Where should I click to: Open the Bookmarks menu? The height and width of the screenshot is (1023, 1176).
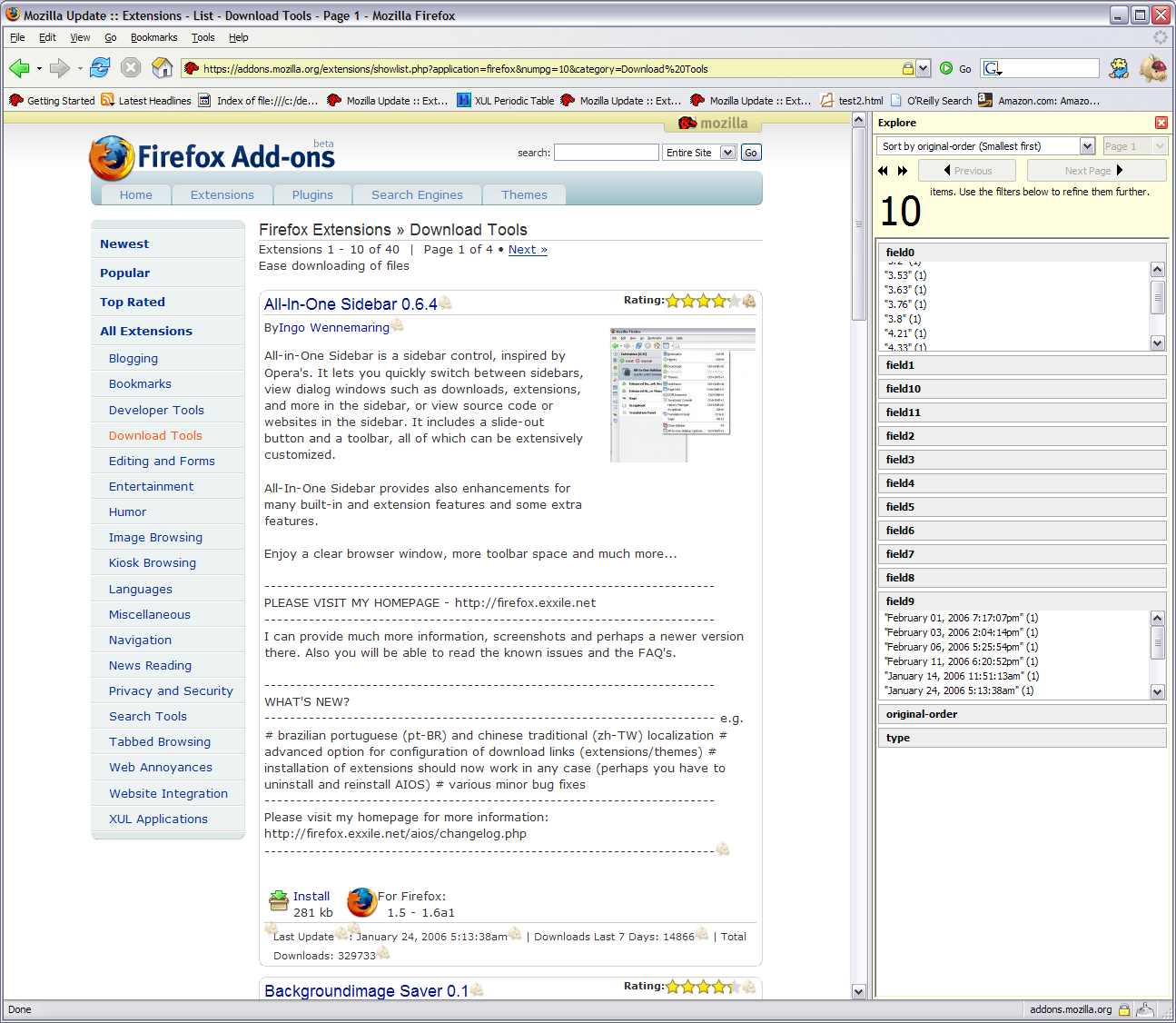(153, 37)
